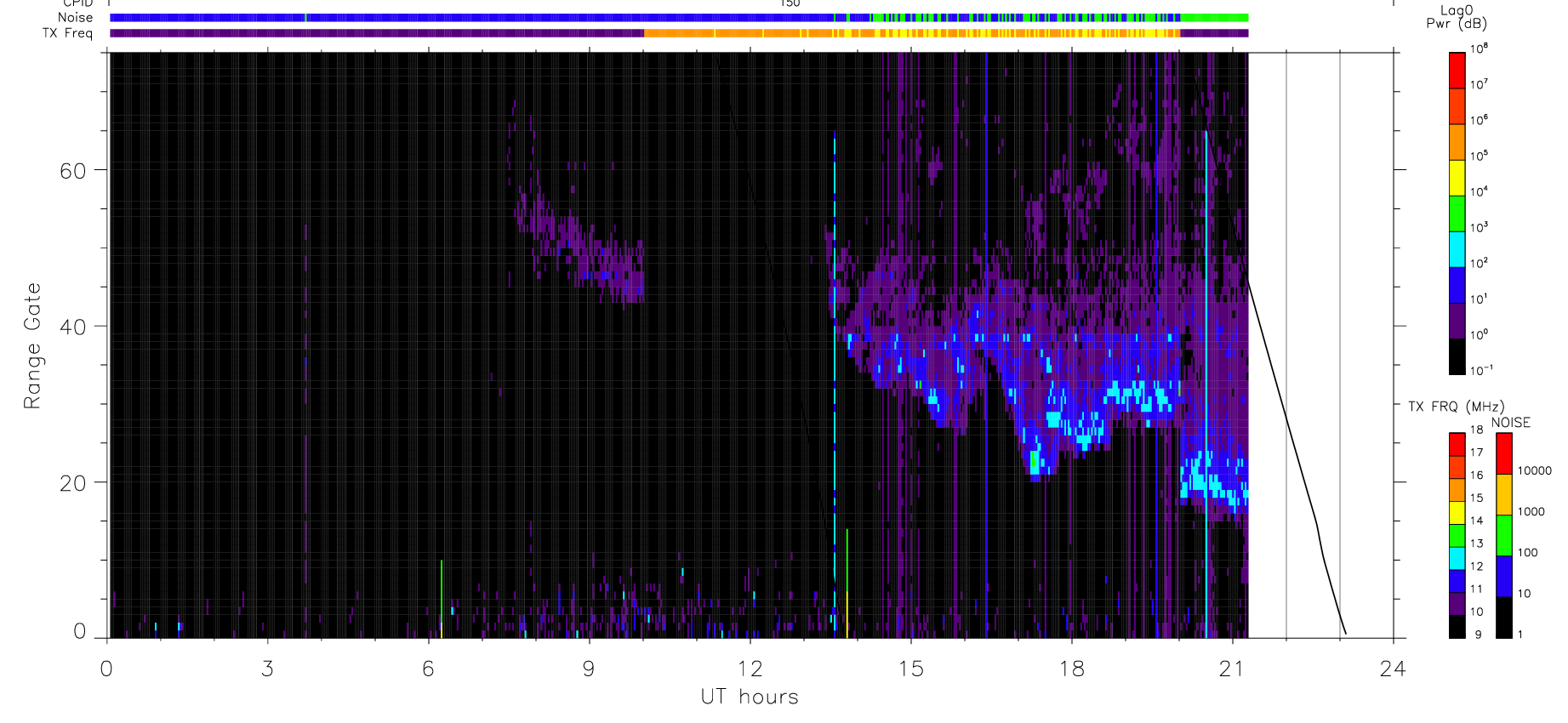1568x723 pixels.
Task: Click the cyan segment of the Lag0 Pwr color bar
Action: point(1457,249)
